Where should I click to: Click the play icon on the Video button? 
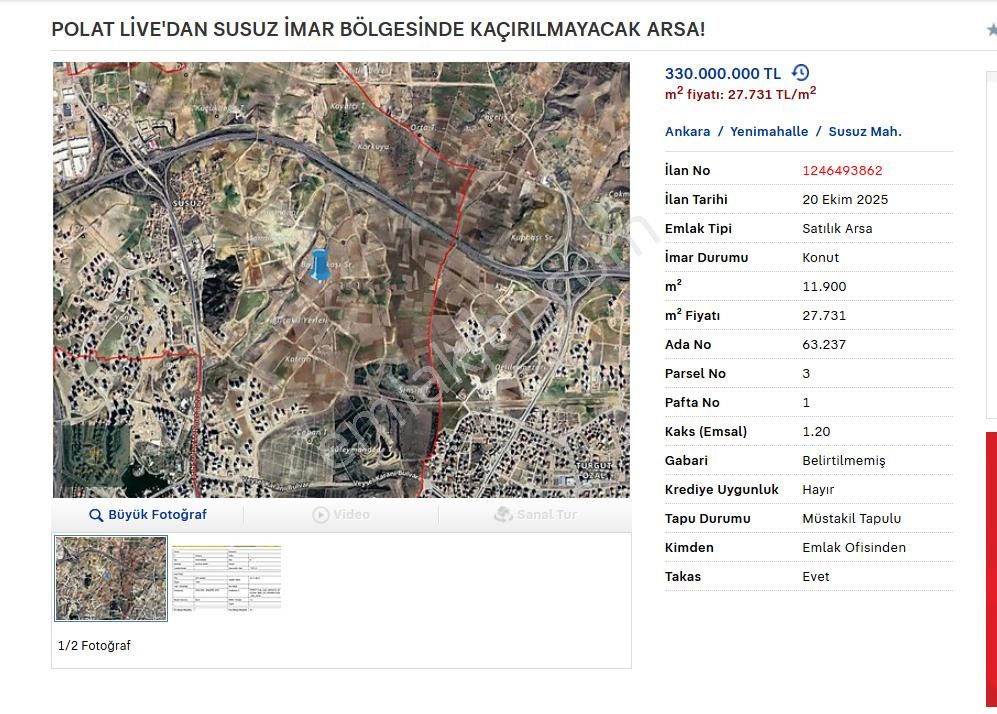click(320, 514)
